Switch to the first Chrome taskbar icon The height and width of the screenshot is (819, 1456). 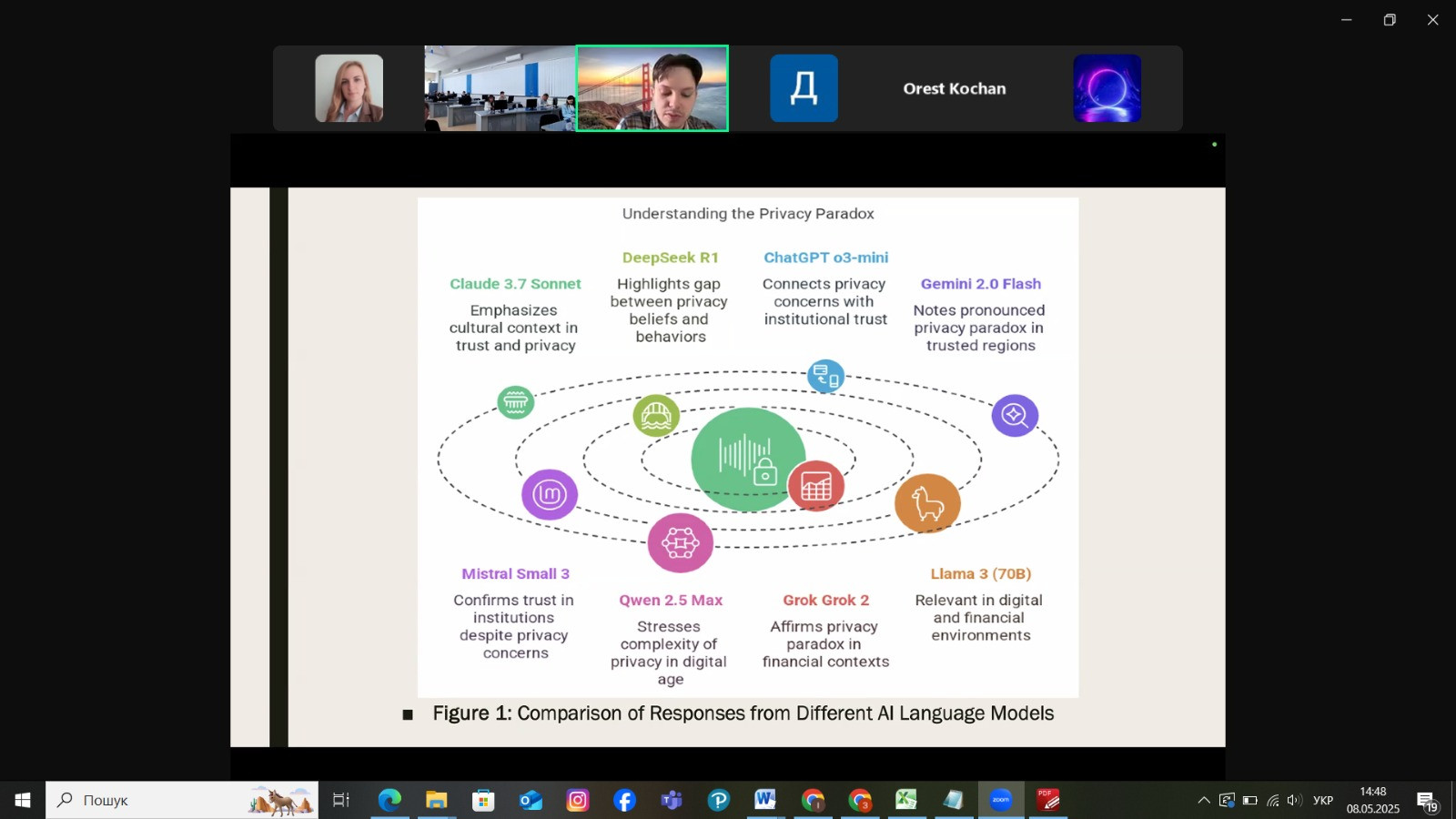pyautogui.click(x=813, y=800)
